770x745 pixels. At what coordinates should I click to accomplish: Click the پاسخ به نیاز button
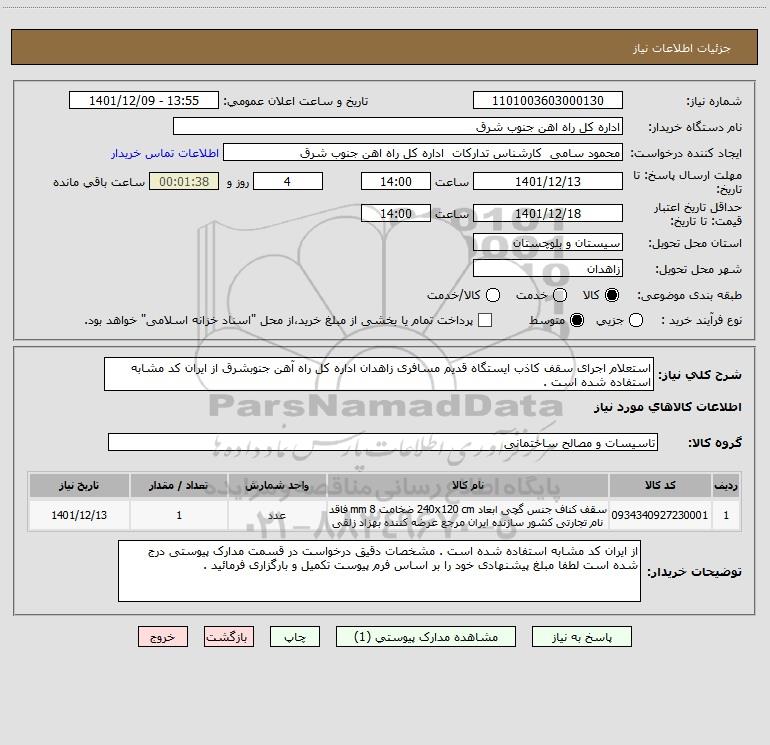(582, 637)
